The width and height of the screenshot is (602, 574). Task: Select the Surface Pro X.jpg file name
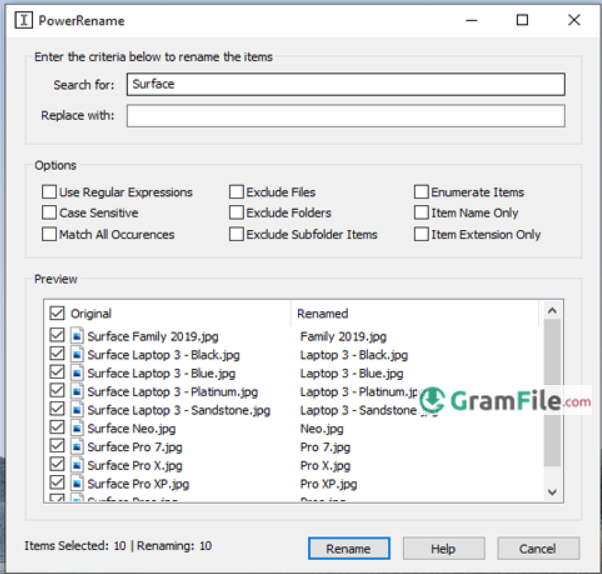point(135,465)
